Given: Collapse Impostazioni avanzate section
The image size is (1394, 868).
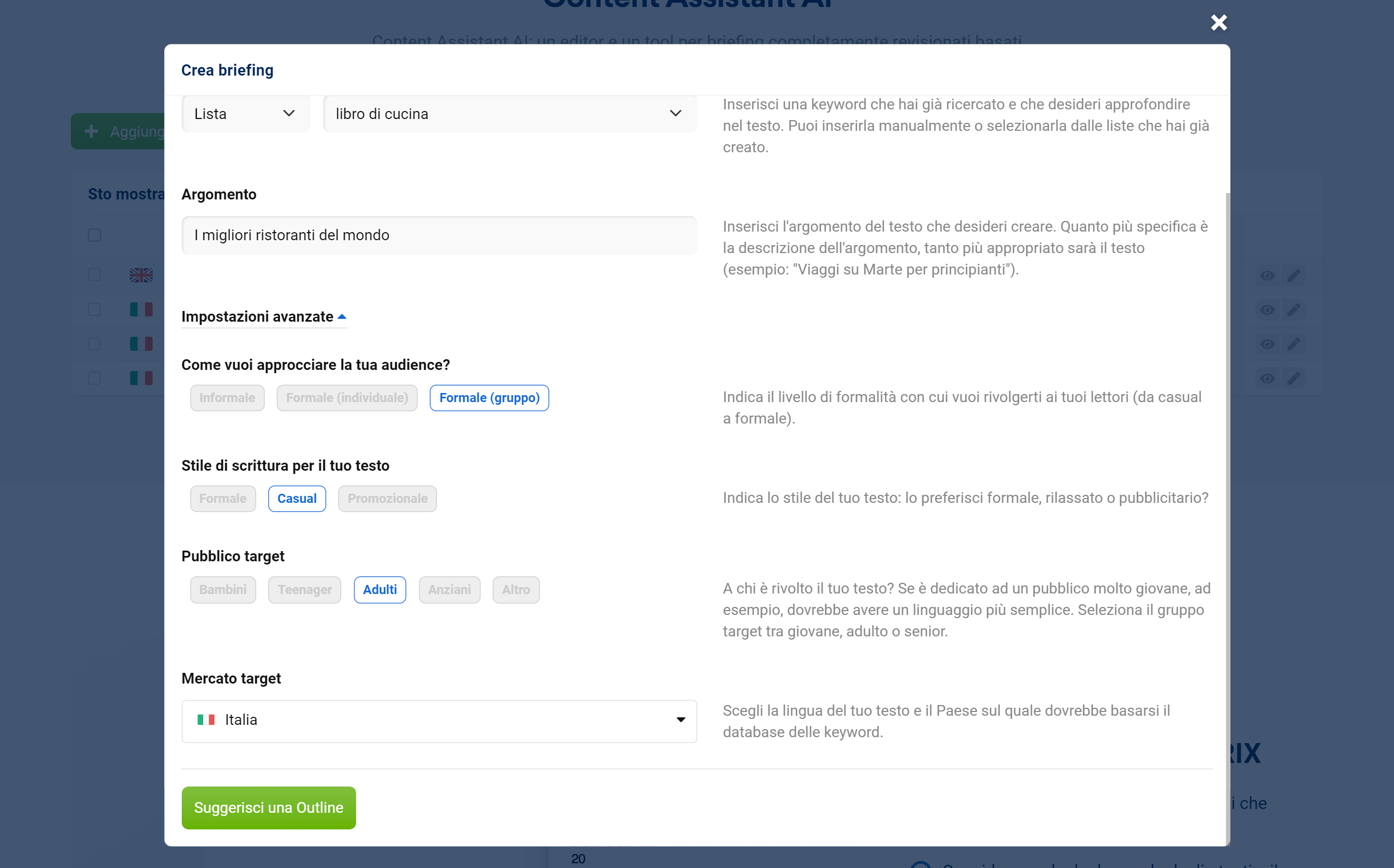Looking at the screenshot, I should (x=264, y=317).
